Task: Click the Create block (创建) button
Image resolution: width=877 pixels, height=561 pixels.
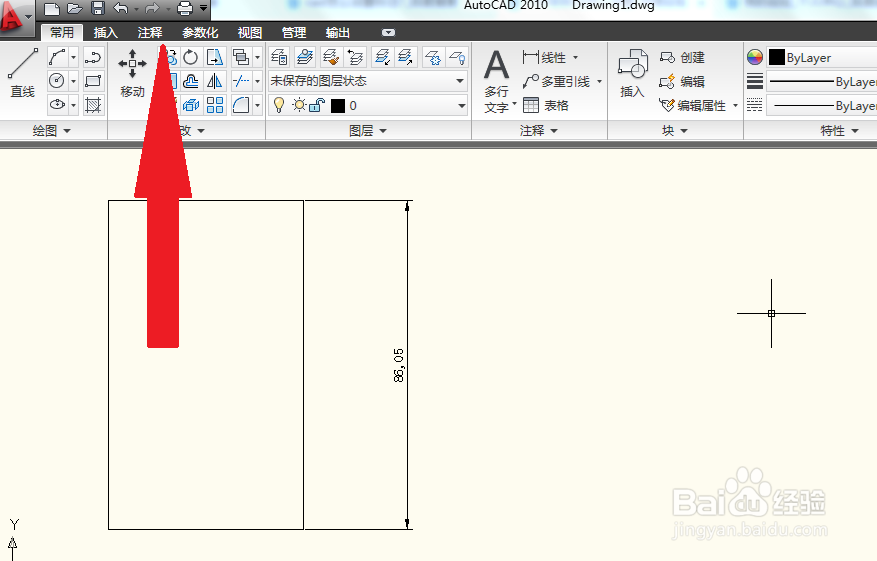Action: click(682, 57)
